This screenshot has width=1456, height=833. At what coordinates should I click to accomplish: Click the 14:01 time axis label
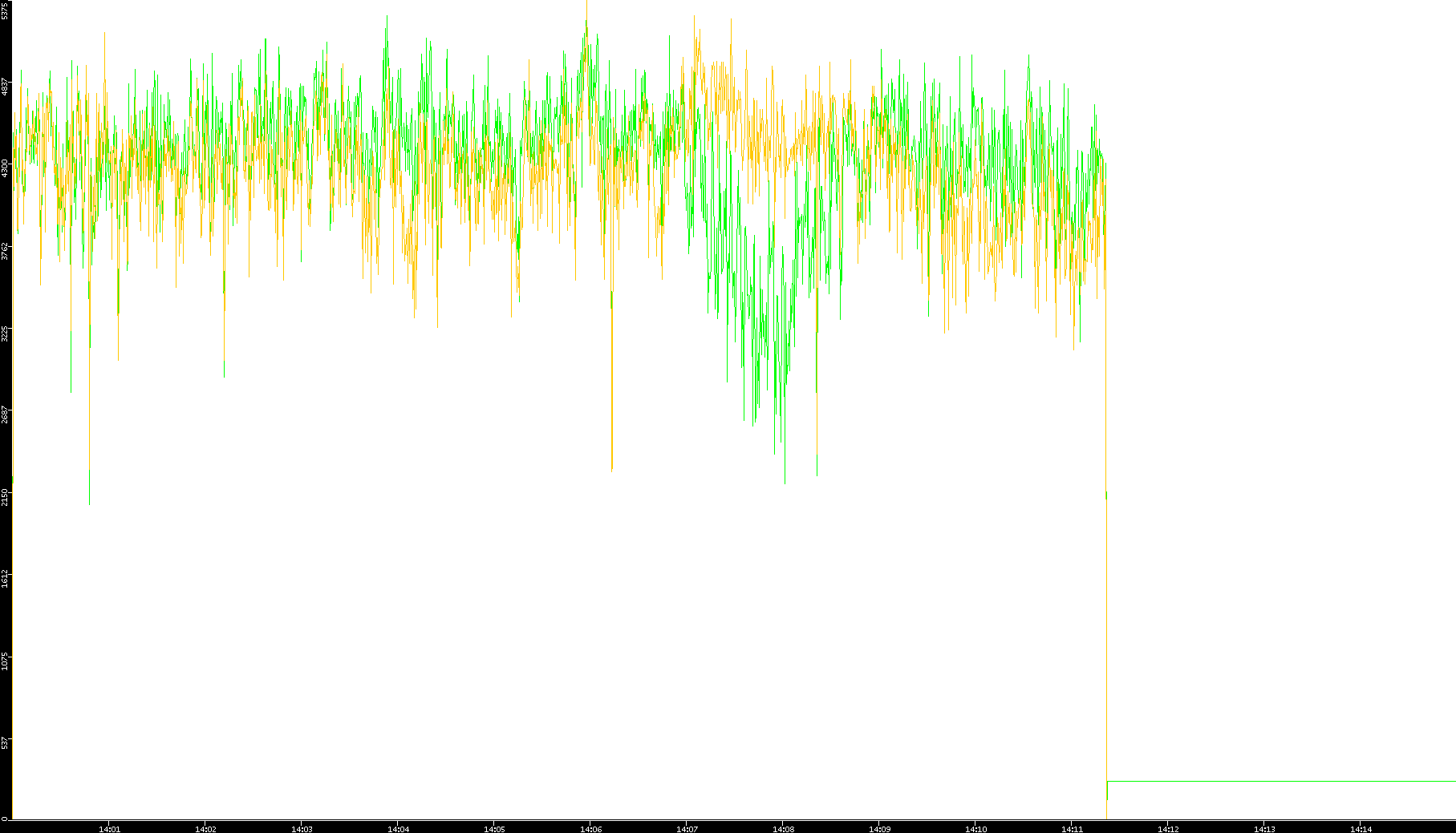[109, 828]
